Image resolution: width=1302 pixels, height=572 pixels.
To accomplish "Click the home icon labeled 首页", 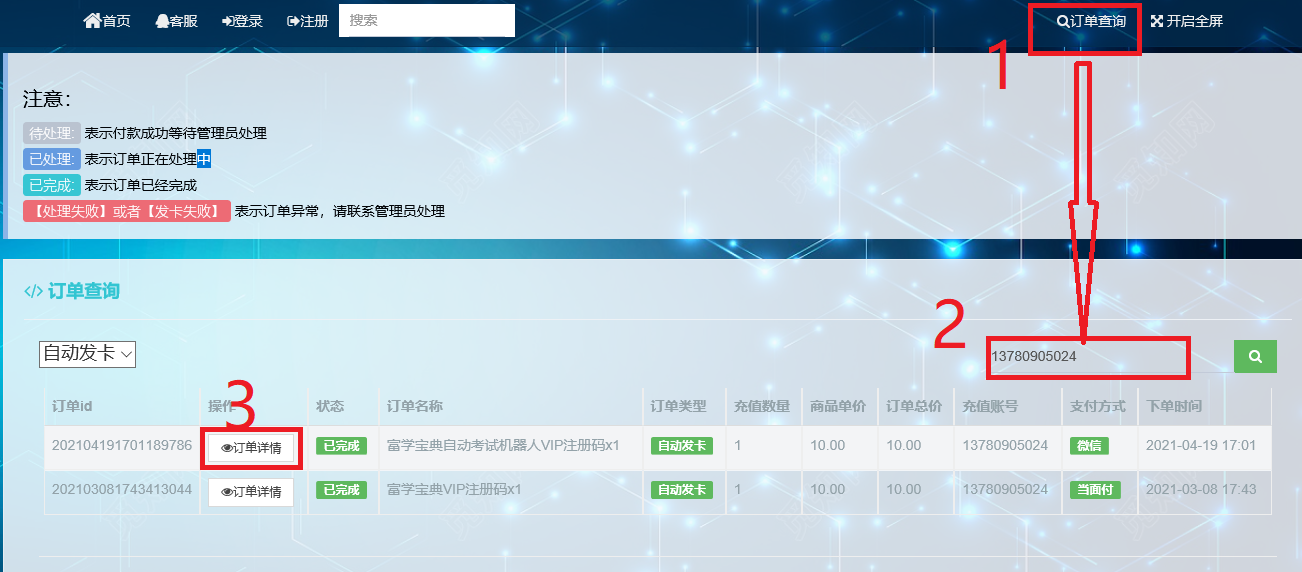I will [x=107, y=21].
